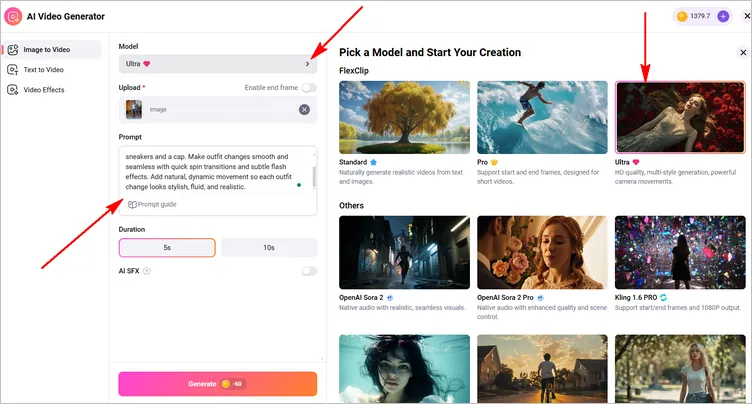Click the FlexClip section heading
The height and width of the screenshot is (404, 752).
pyautogui.click(x=354, y=71)
